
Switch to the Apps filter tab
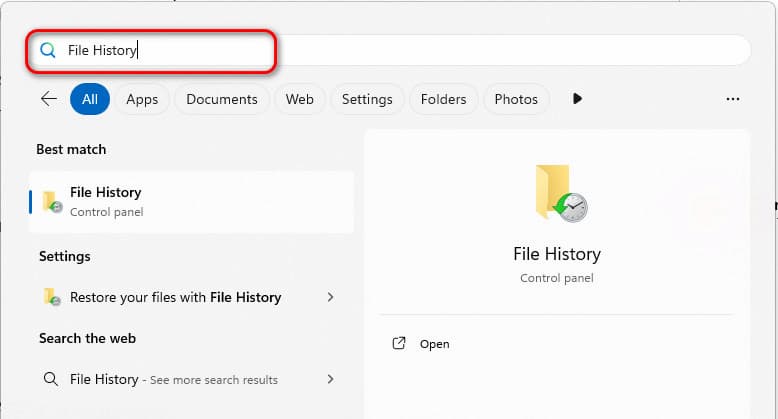tap(142, 99)
